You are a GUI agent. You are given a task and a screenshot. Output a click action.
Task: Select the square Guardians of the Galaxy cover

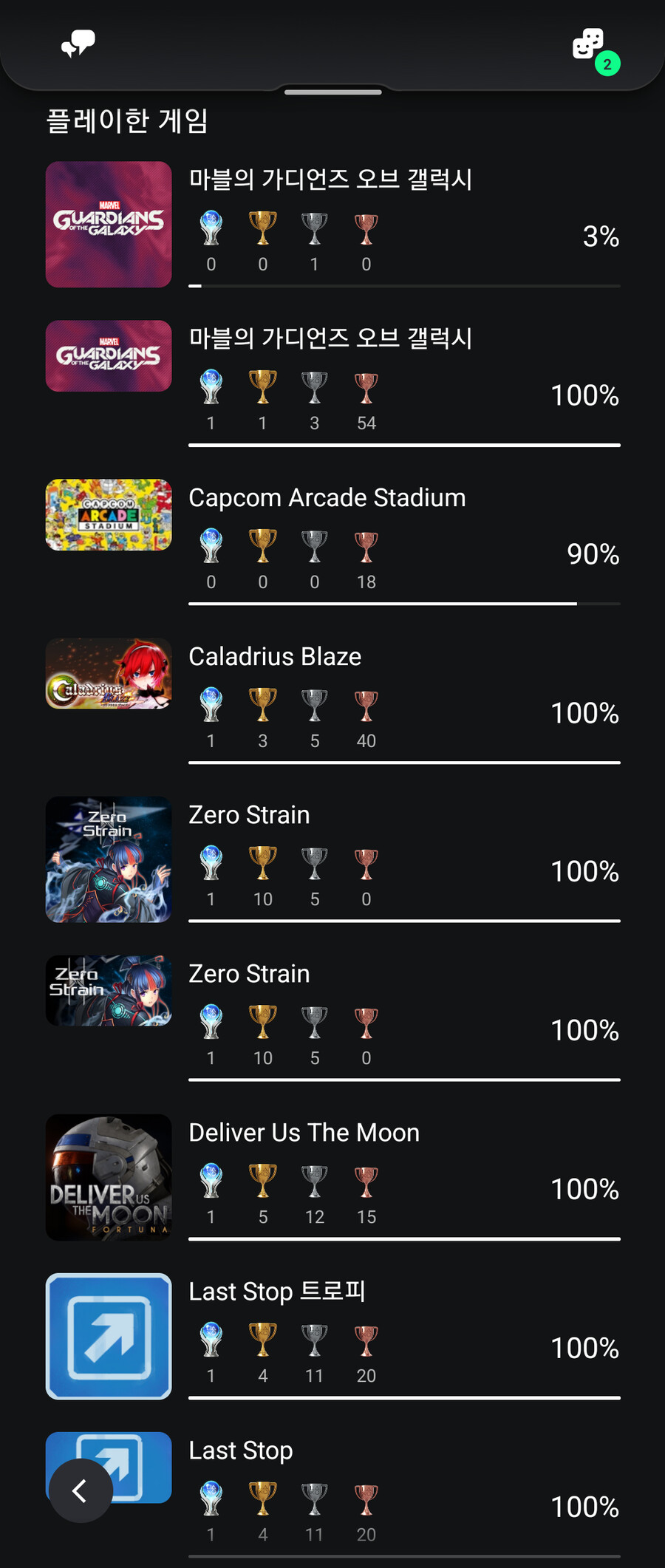point(109,225)
